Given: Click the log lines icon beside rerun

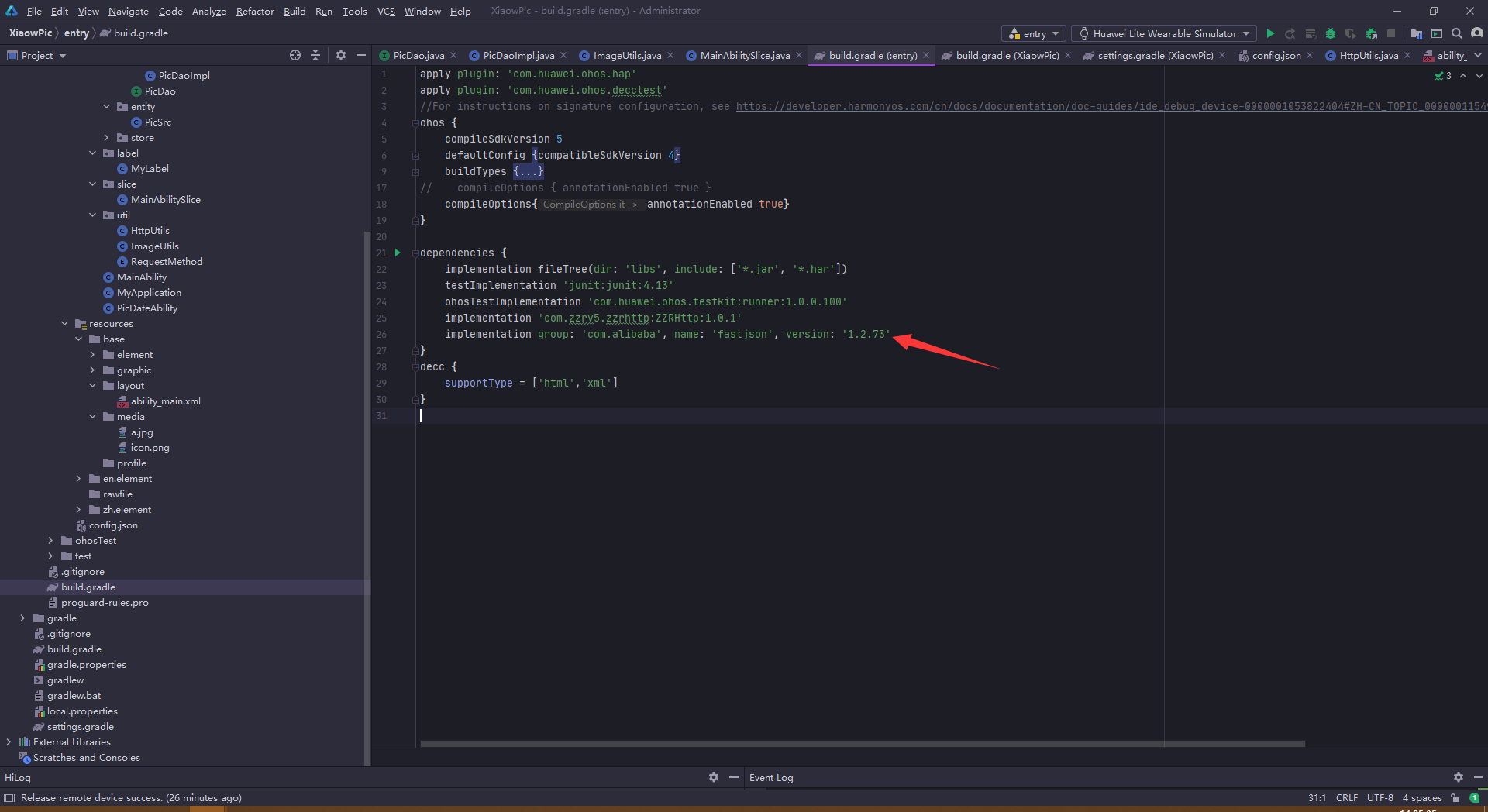Looking at the screenshot, I should (x=1311, y=33).
